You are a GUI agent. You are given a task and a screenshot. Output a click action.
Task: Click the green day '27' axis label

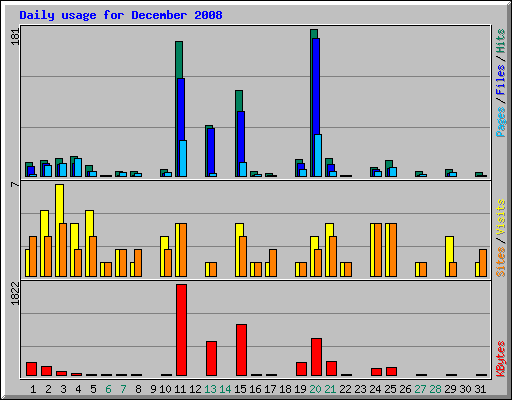[x=420, y=389]
